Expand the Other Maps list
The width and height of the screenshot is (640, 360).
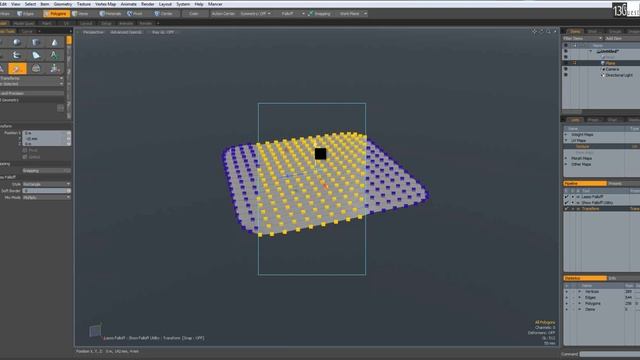click(566, 164)
